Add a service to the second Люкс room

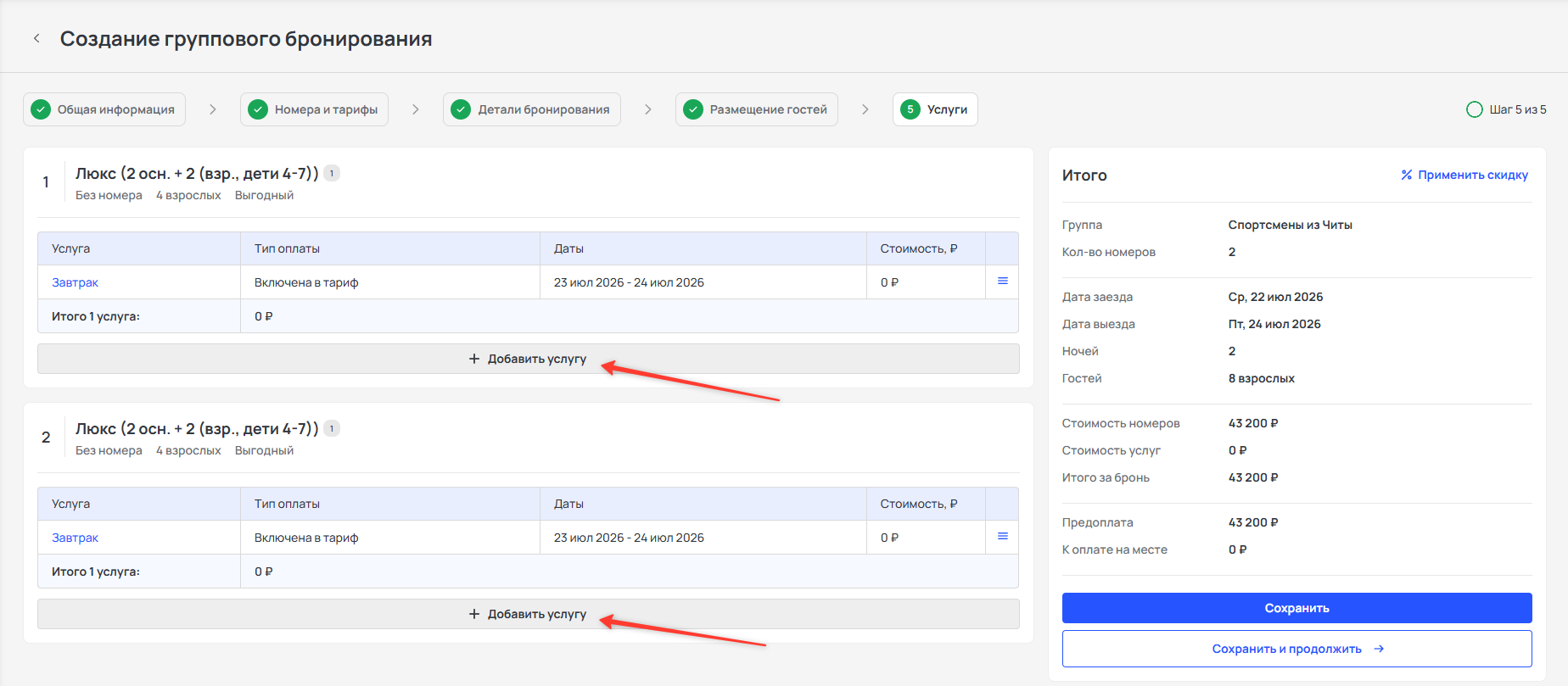click(528, 614)
